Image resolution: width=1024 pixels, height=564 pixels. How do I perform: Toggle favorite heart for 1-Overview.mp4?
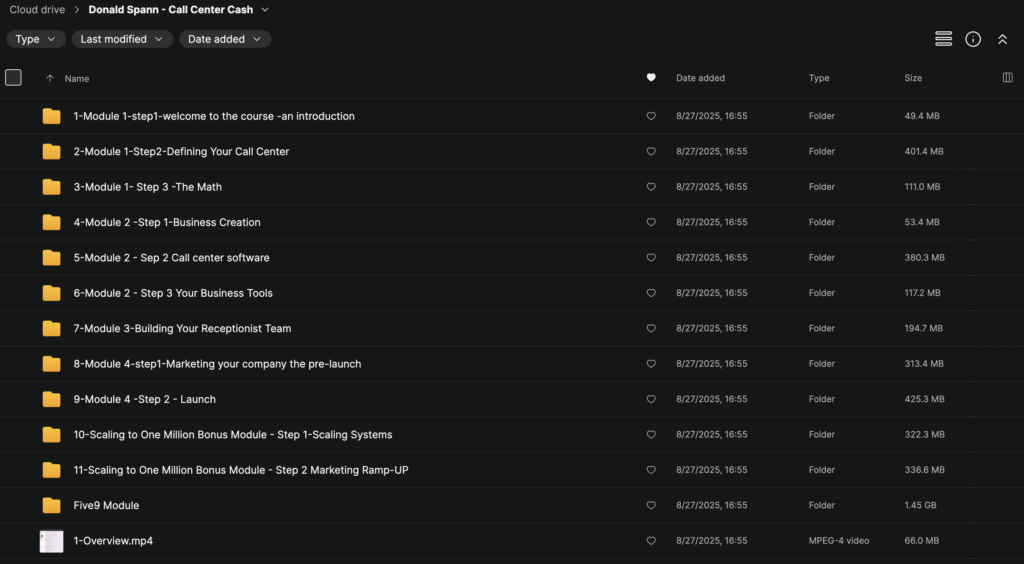[651, 541]
